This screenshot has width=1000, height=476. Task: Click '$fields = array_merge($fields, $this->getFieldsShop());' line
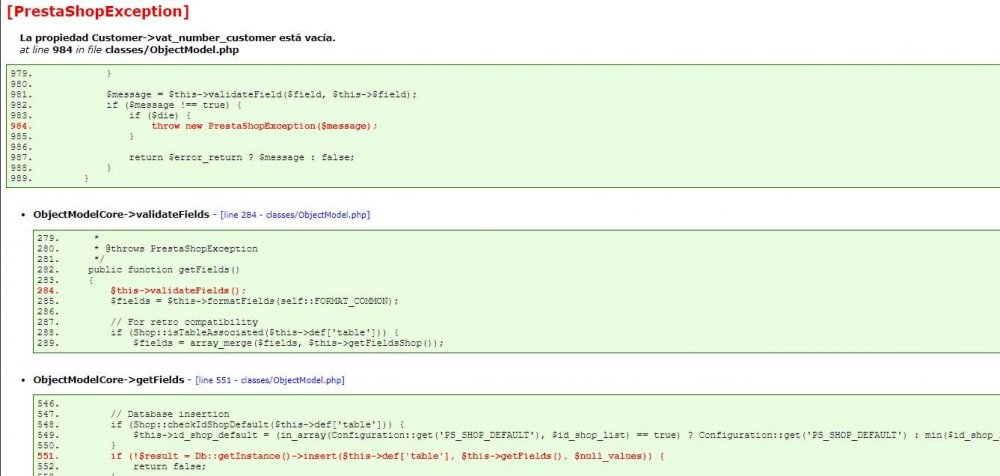click(x=288, y=343)
